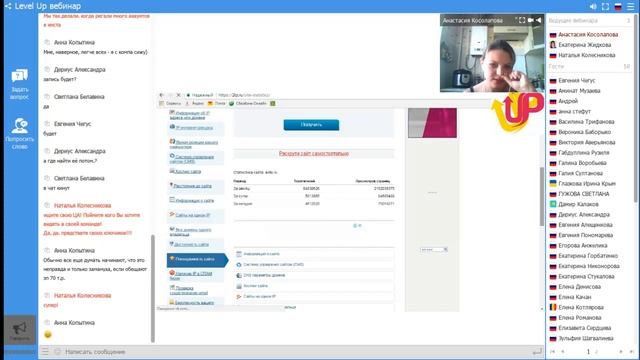Expand presenter video with its fullscreen icon
The width and height of the screenshot is (640, 360).
click(x=522, y=20)
